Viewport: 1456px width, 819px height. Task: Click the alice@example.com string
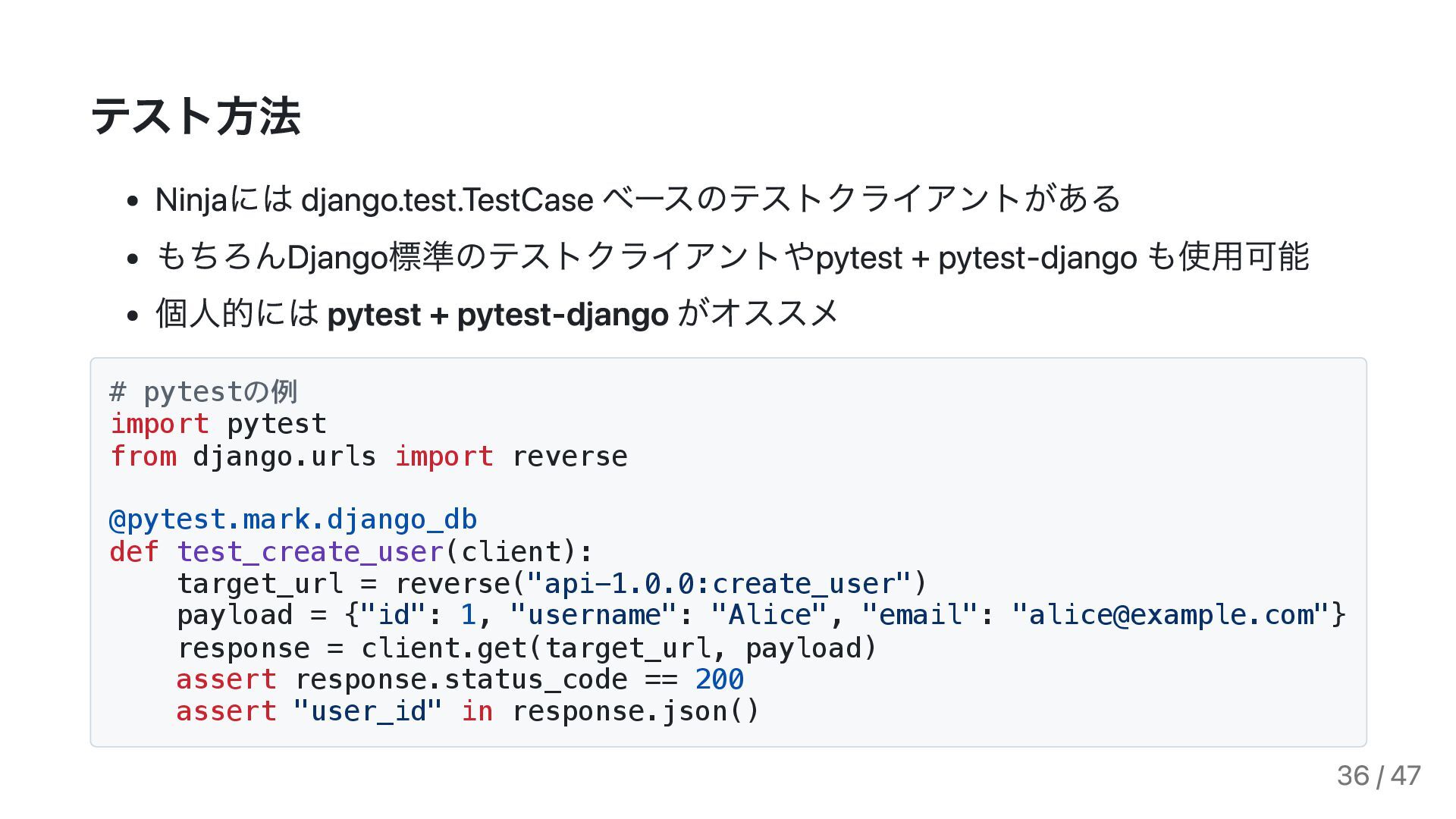[x=1171, y=614]
